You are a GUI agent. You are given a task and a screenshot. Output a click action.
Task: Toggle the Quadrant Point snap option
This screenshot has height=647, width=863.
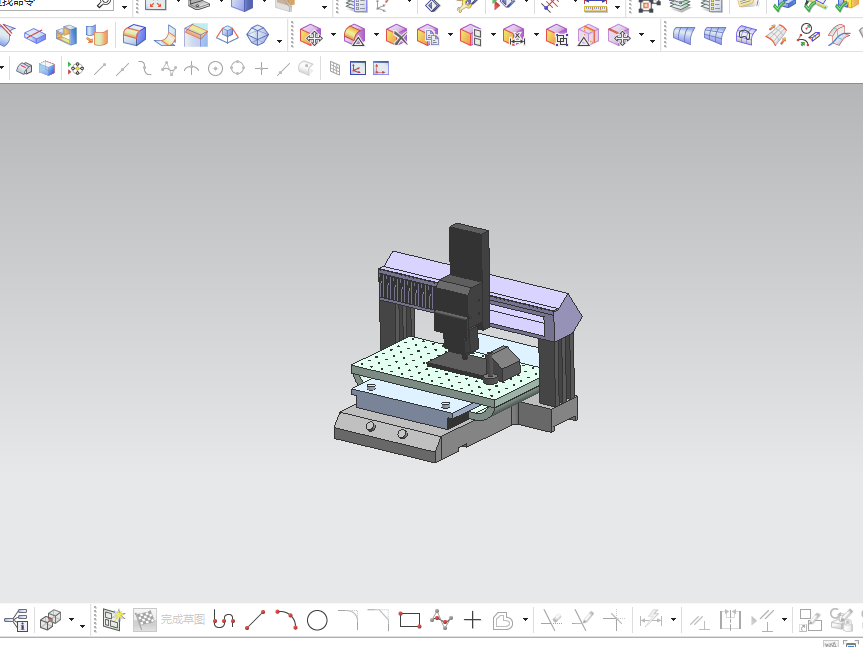(x=238, y=68)
